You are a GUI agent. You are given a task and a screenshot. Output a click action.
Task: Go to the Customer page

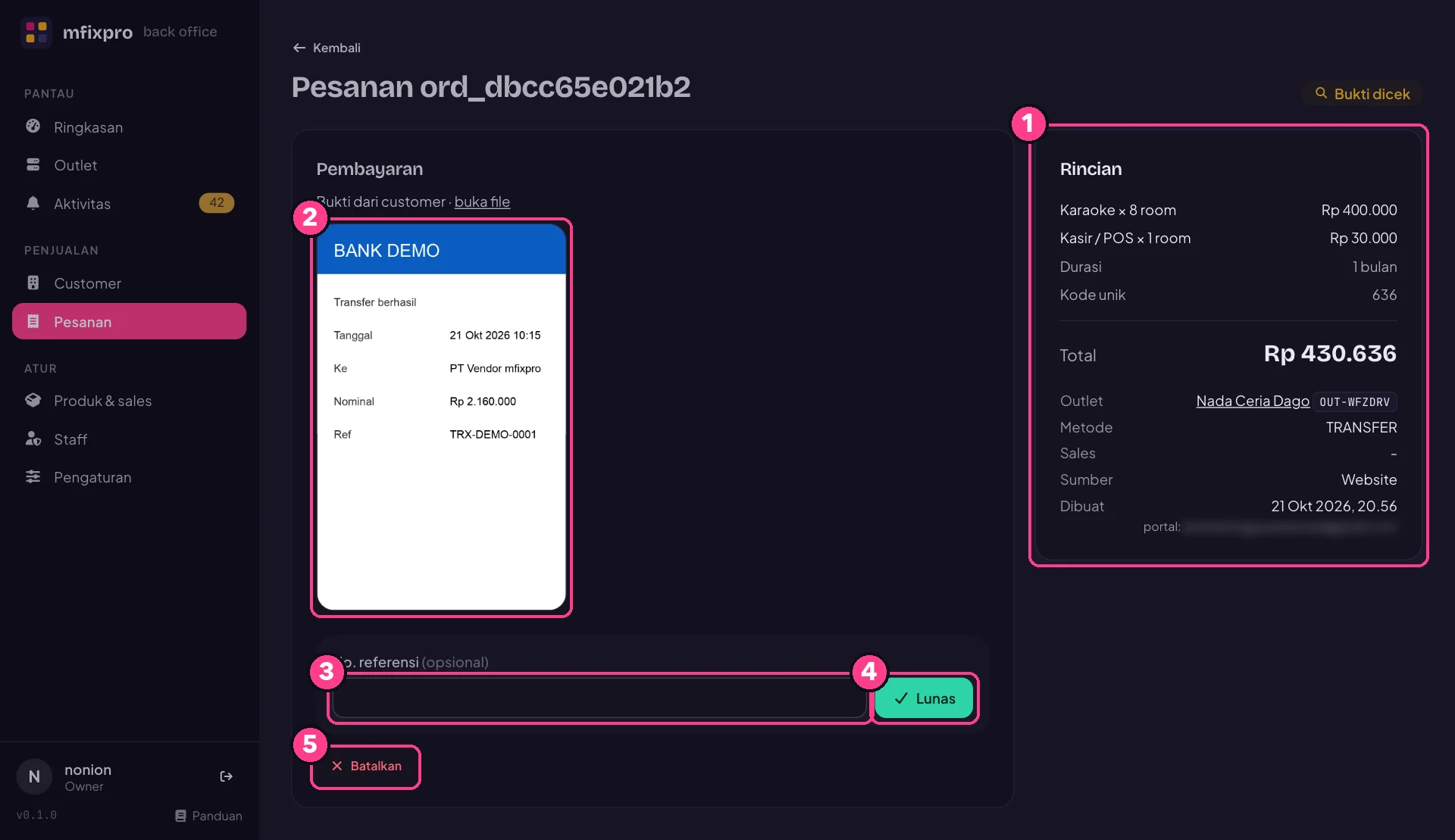point(129,283)
